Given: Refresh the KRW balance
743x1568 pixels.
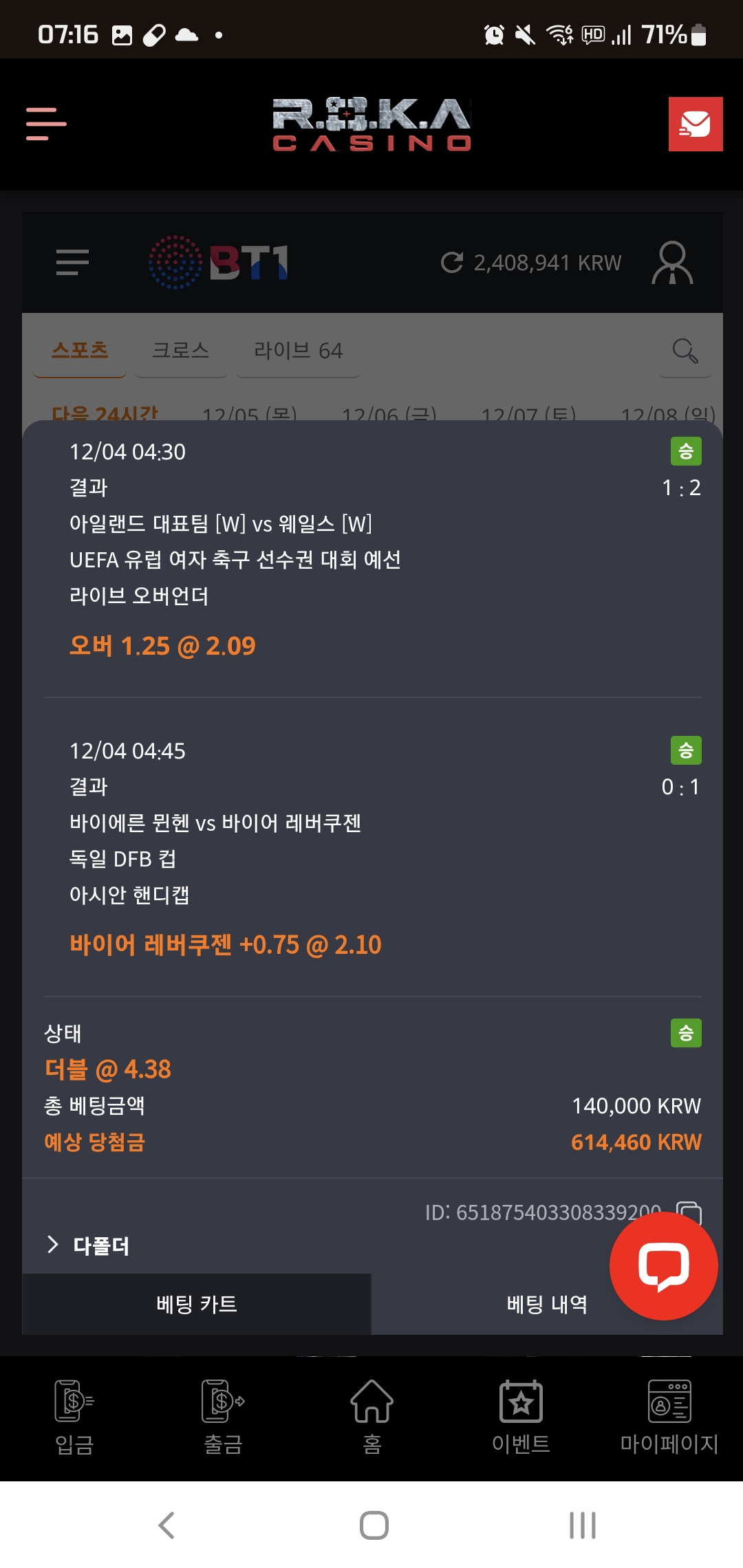Looking at the screenshot, I should tap(452, 262).
